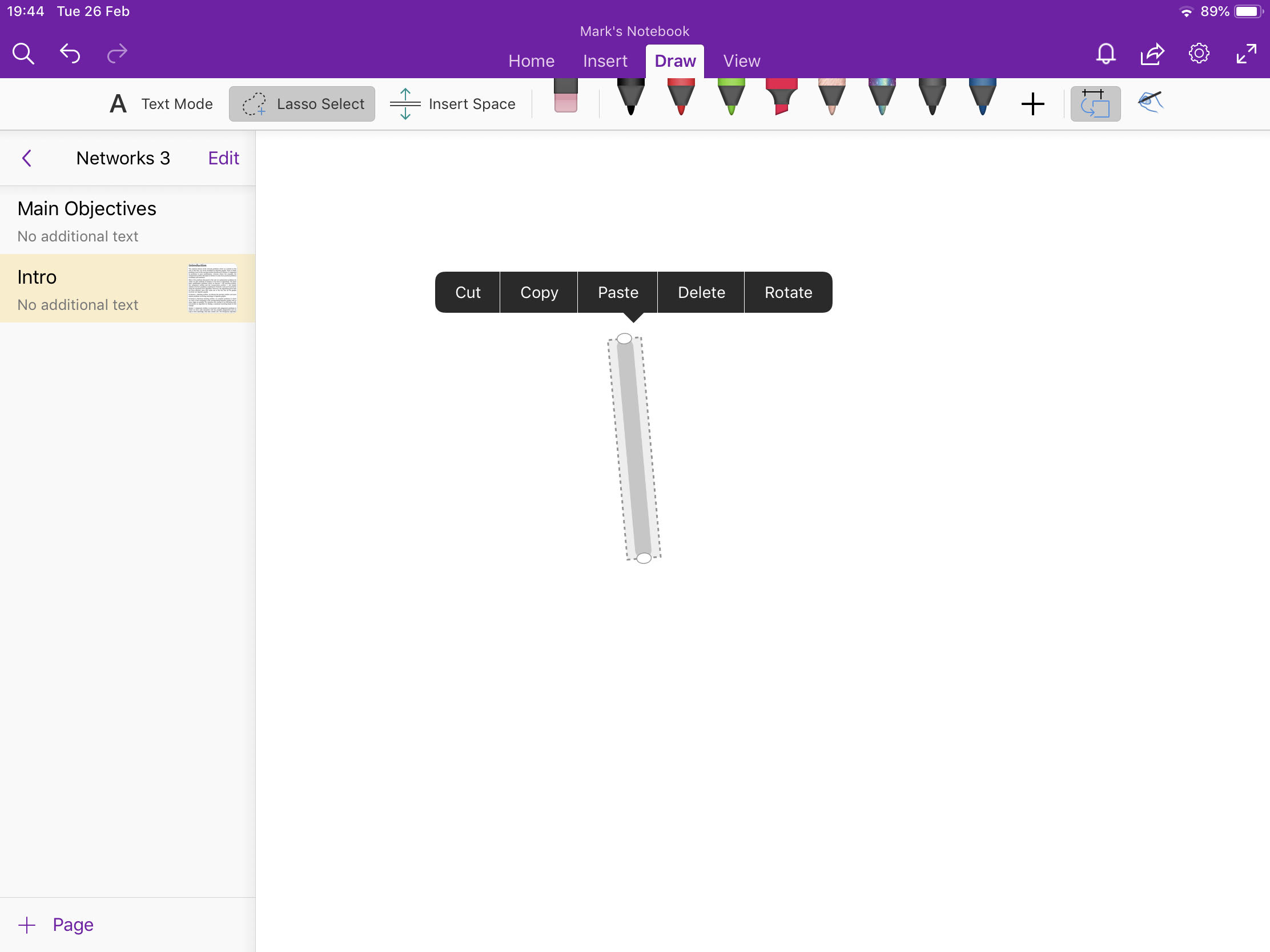
Task: Choose Cut from context menu
Action: coord(467,292)
